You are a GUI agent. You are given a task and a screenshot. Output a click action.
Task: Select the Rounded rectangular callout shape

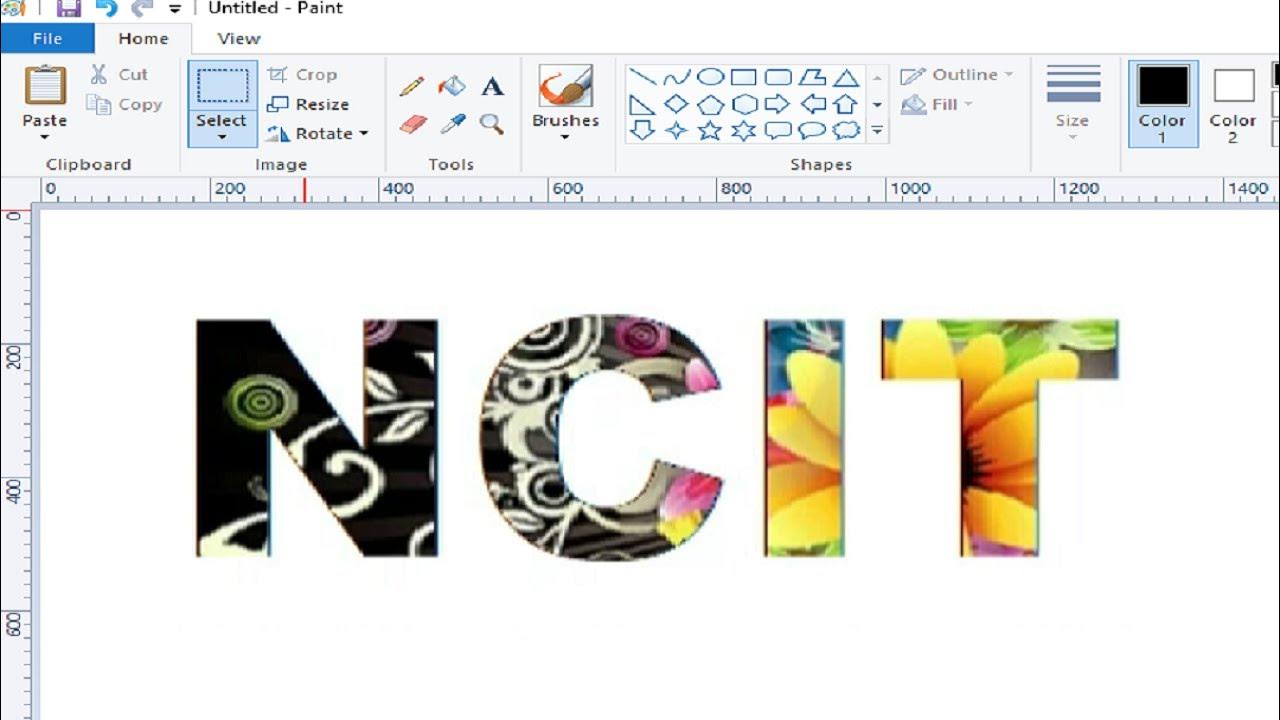pyautogui.click(x=778, y=130)
